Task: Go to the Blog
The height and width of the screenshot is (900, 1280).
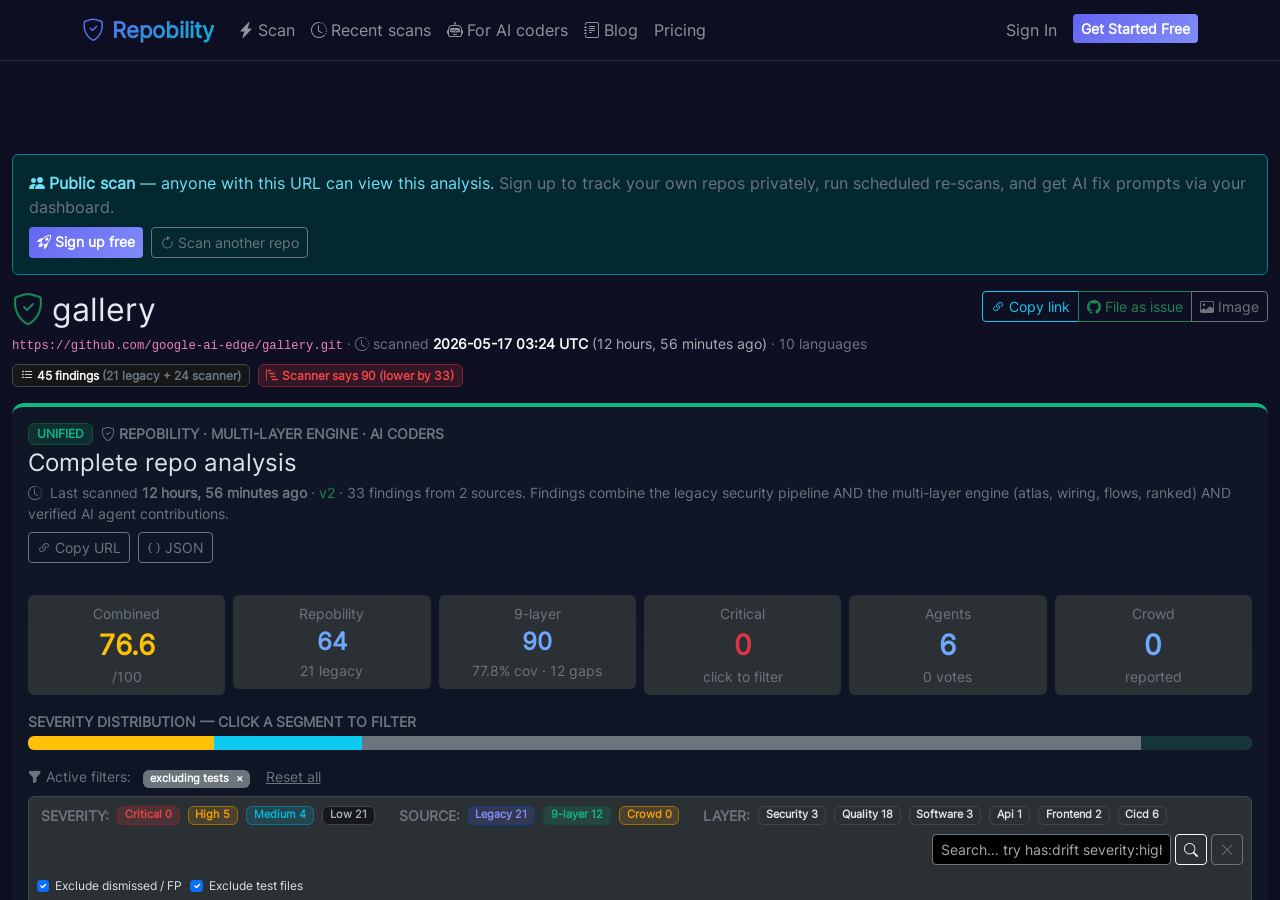Action: point(611,30)
